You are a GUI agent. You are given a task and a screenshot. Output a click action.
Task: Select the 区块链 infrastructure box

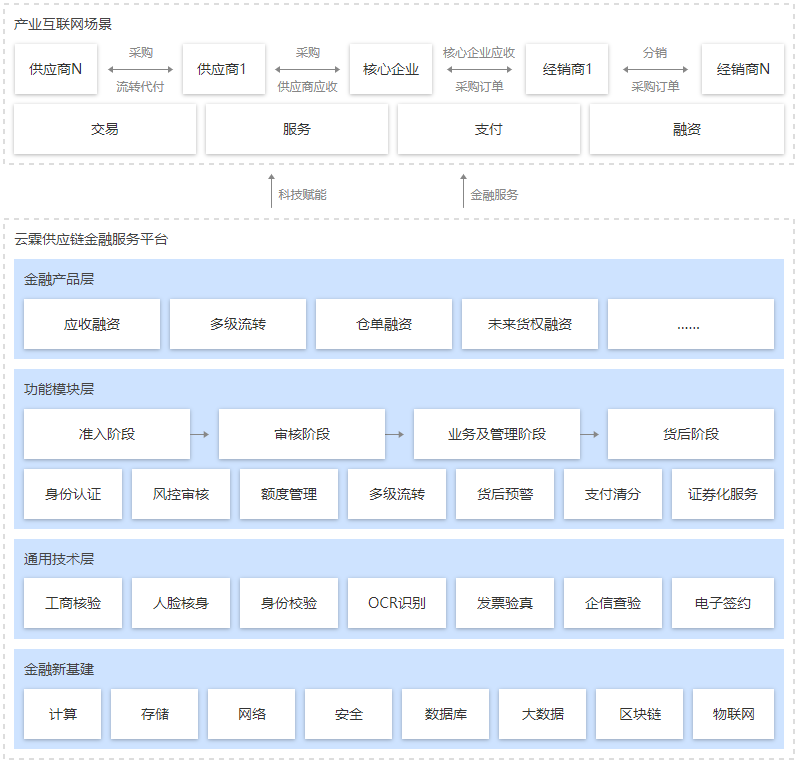(640, 714)
